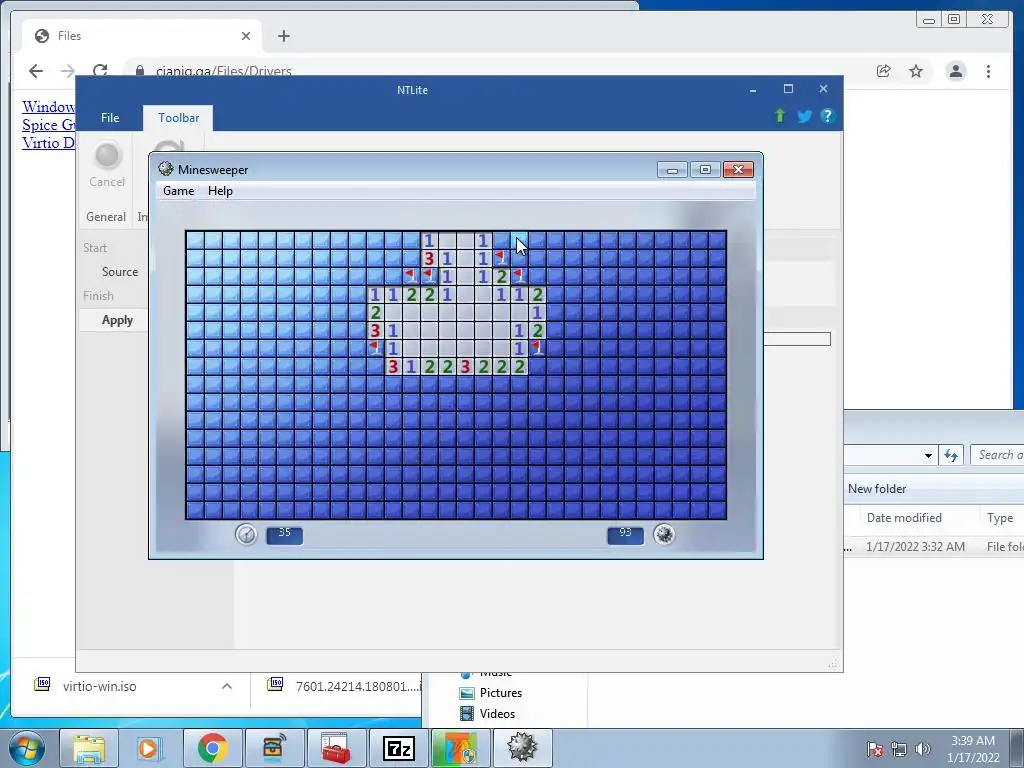Click the Chrome address bar URL

[223, 71]
